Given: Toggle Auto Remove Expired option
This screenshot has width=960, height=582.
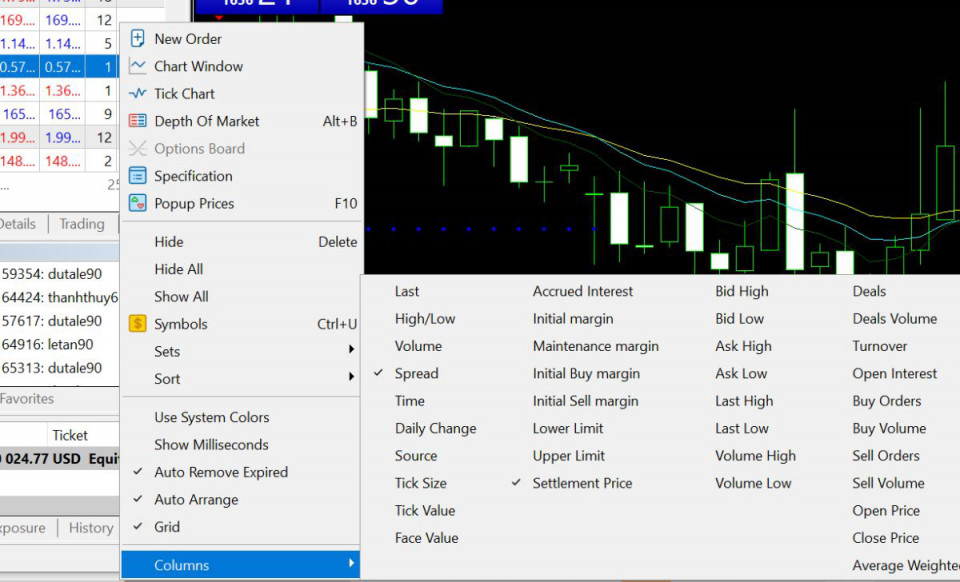Looking at the screenshot, I should [220, 472].
